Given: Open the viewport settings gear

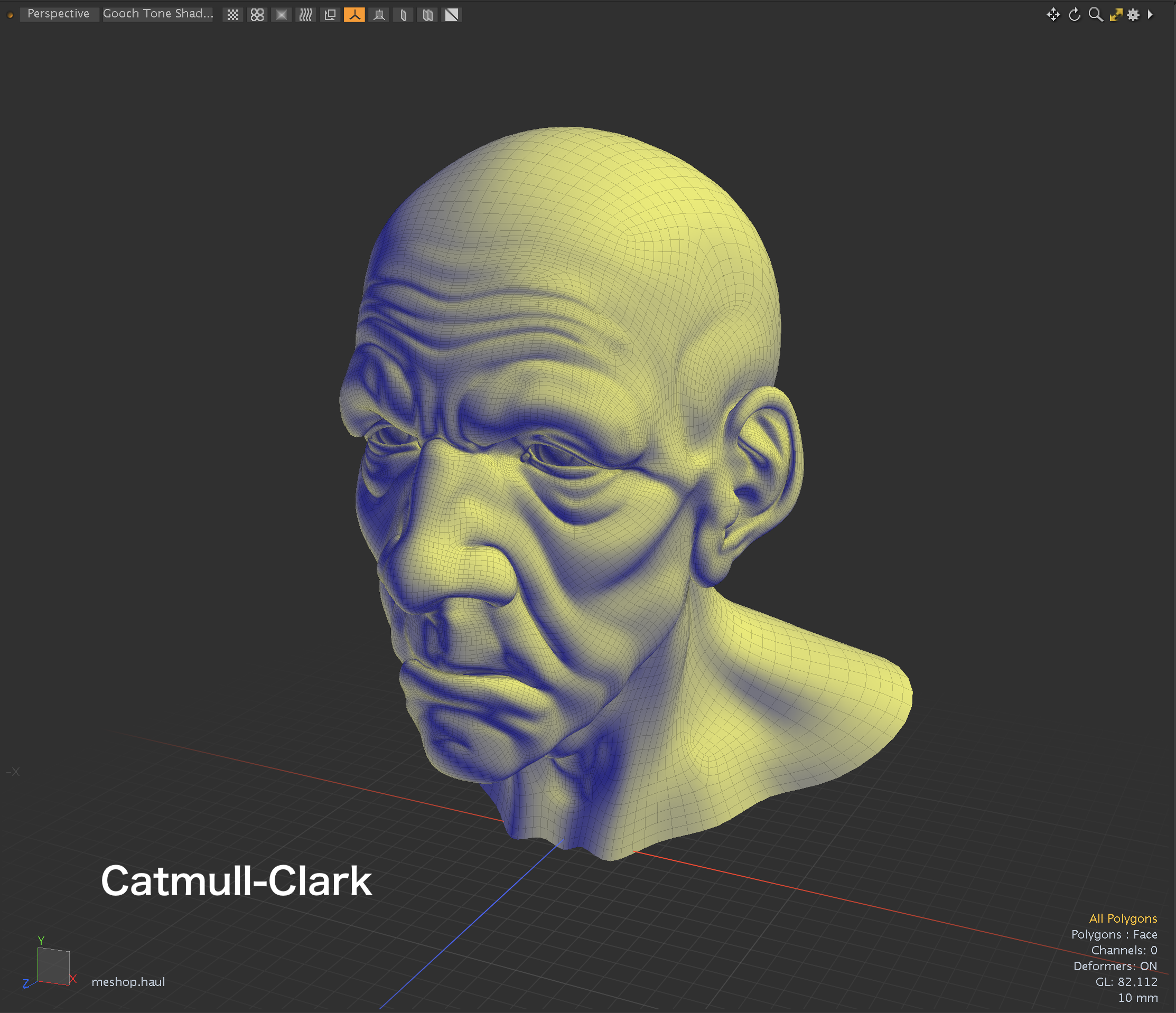Looking at the screenshot, I should coord(1133,15).
